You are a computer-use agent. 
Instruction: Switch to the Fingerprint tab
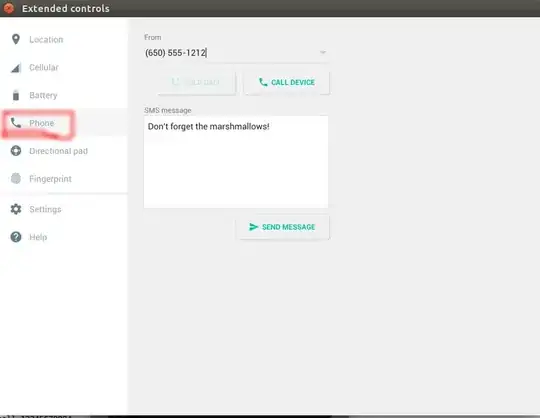click(x=64, y=179)
